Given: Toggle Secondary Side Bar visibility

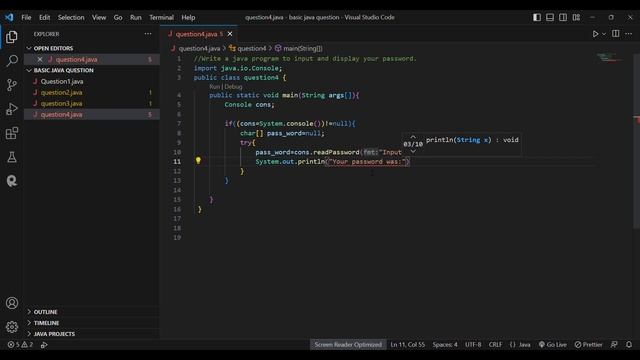Looking at the screenshot, I should point(563,17).
